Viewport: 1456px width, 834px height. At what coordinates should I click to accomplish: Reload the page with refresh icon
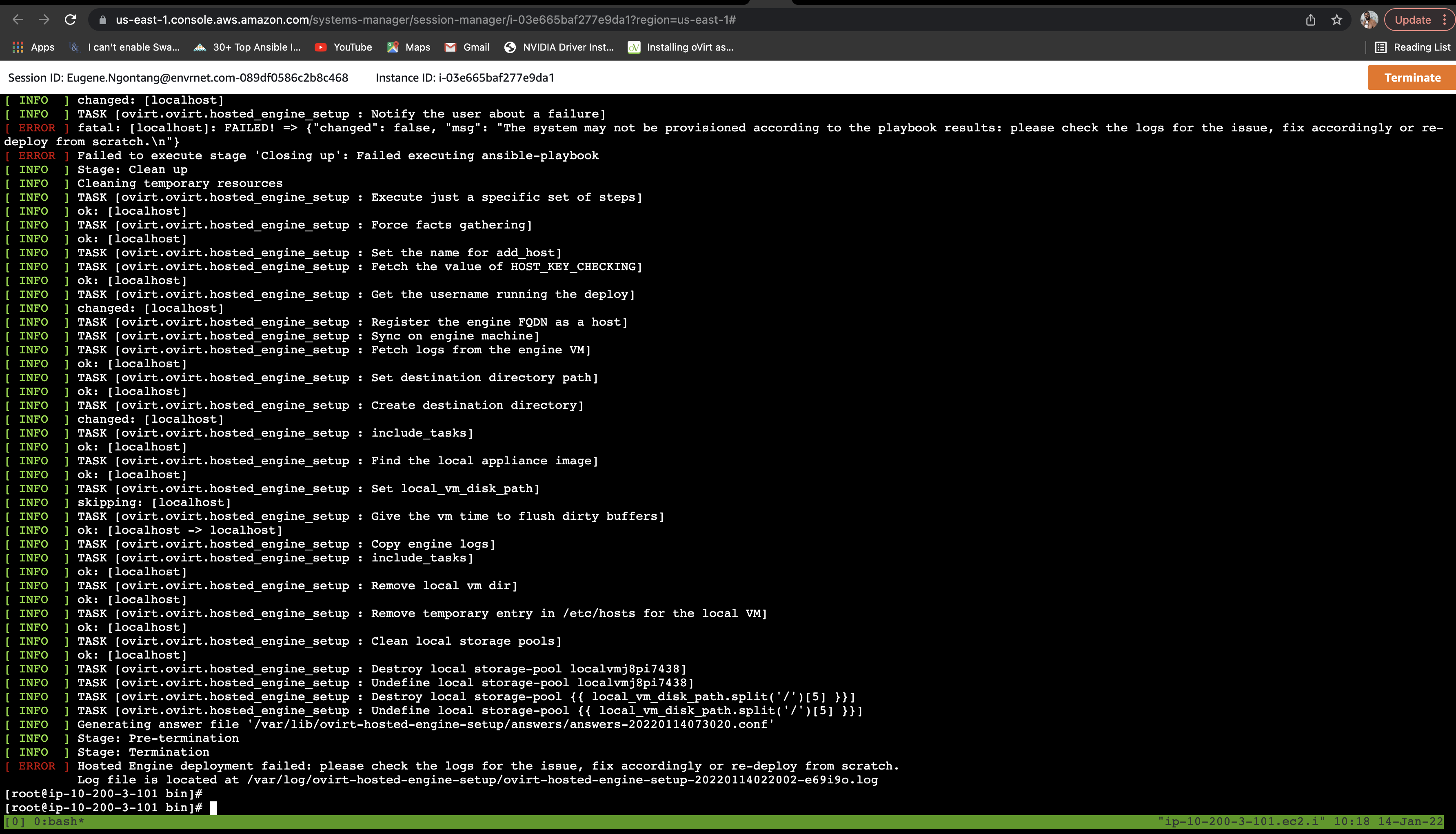pyautogui.click(x=71, y=20)
